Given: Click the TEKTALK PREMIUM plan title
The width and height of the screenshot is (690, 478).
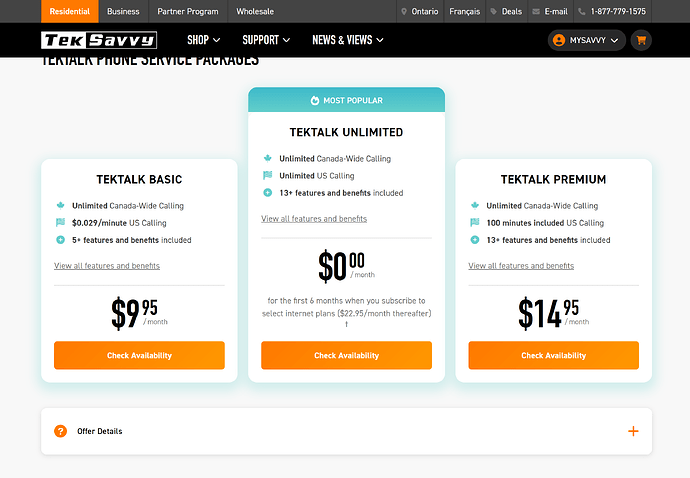Looking at the screenshot, I should (554, 180).
